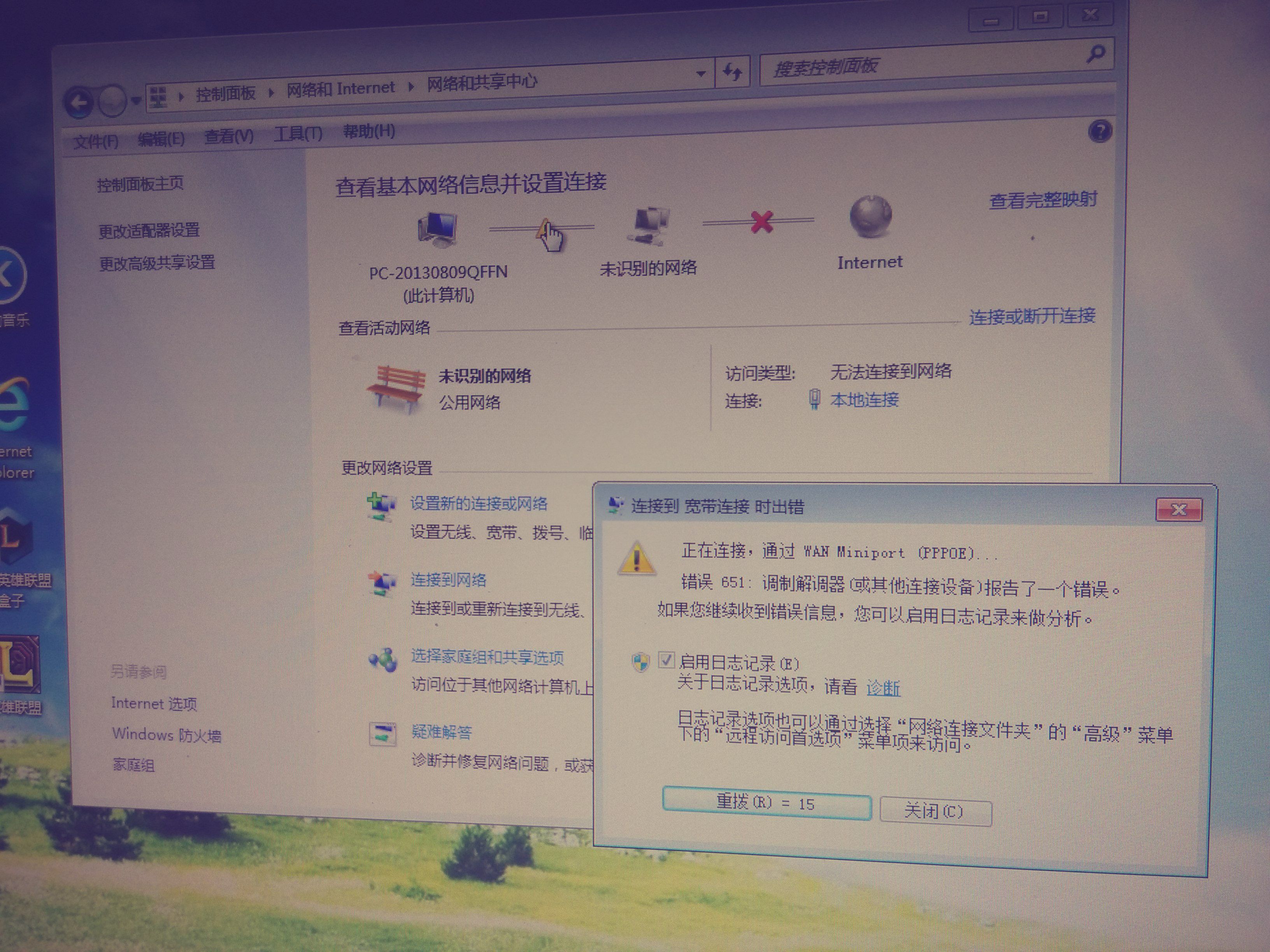The image size is (1270, 952).
Task: Click the Internet globe icon
Action: click(x=870, y=216)
